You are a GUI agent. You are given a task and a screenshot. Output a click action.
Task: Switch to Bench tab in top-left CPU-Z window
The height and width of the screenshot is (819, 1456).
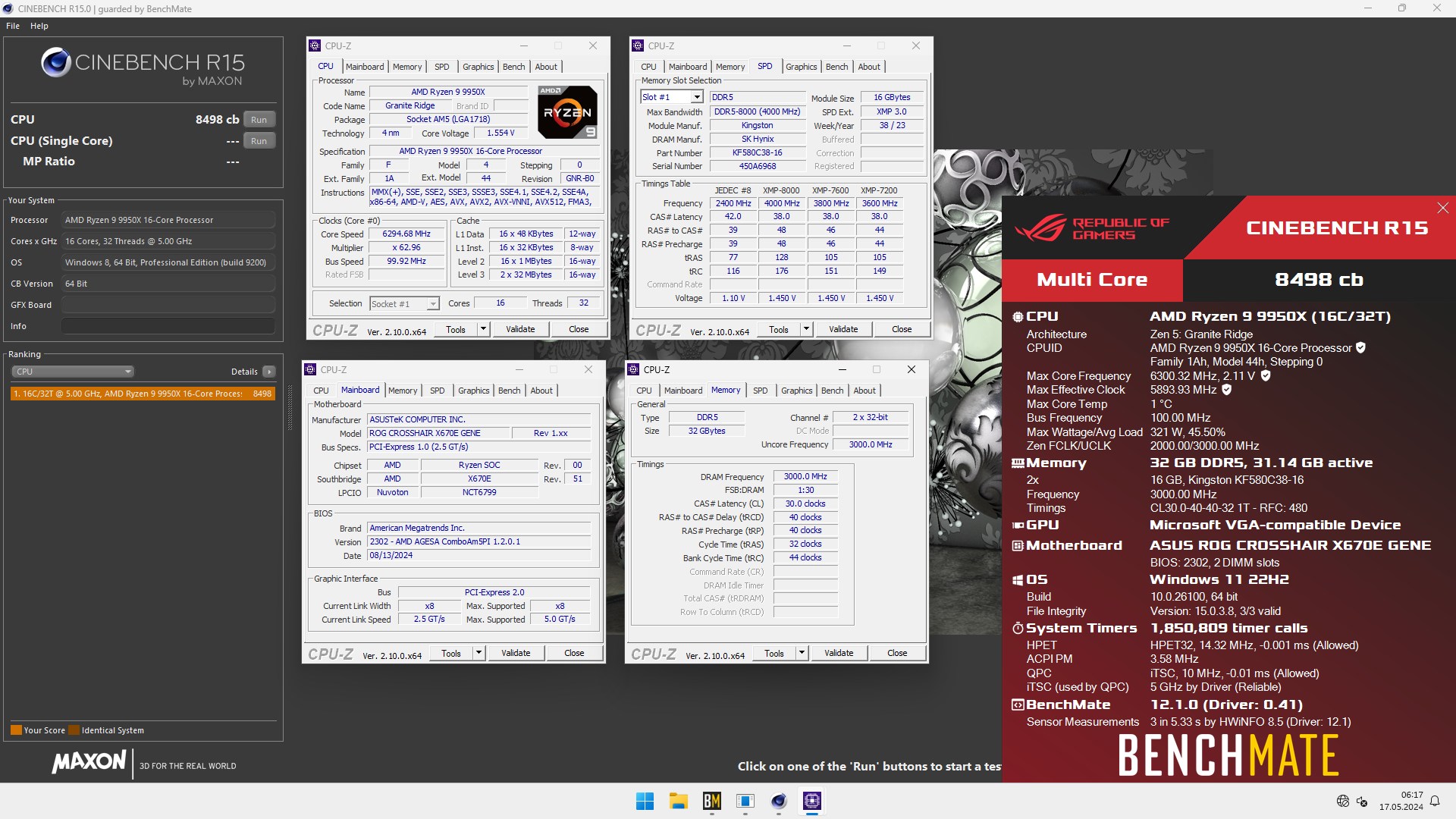(x=513, y=67)
